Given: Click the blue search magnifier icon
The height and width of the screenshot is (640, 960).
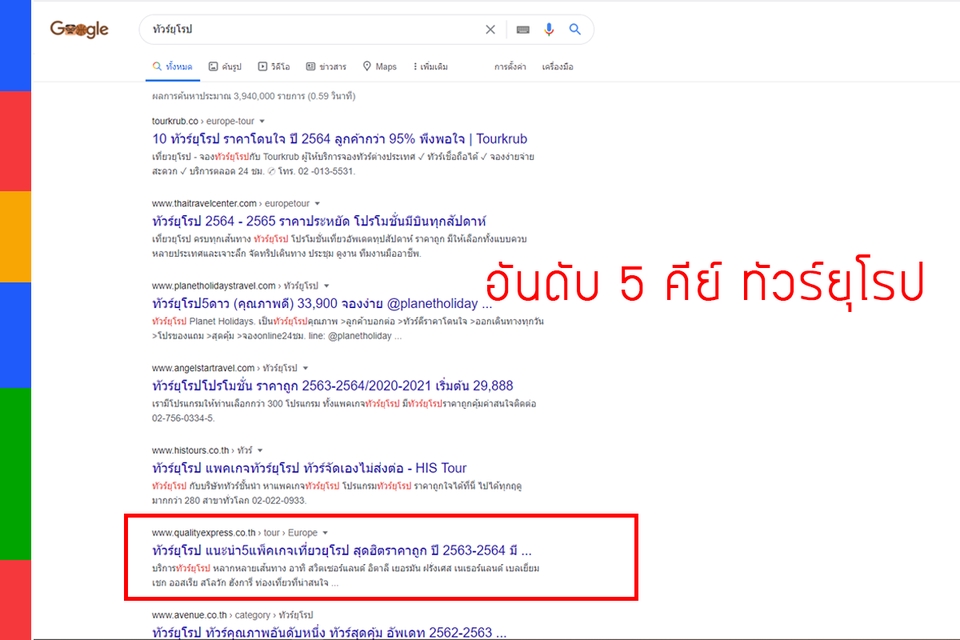Looking at the screenshot, I should pos(575,29).
